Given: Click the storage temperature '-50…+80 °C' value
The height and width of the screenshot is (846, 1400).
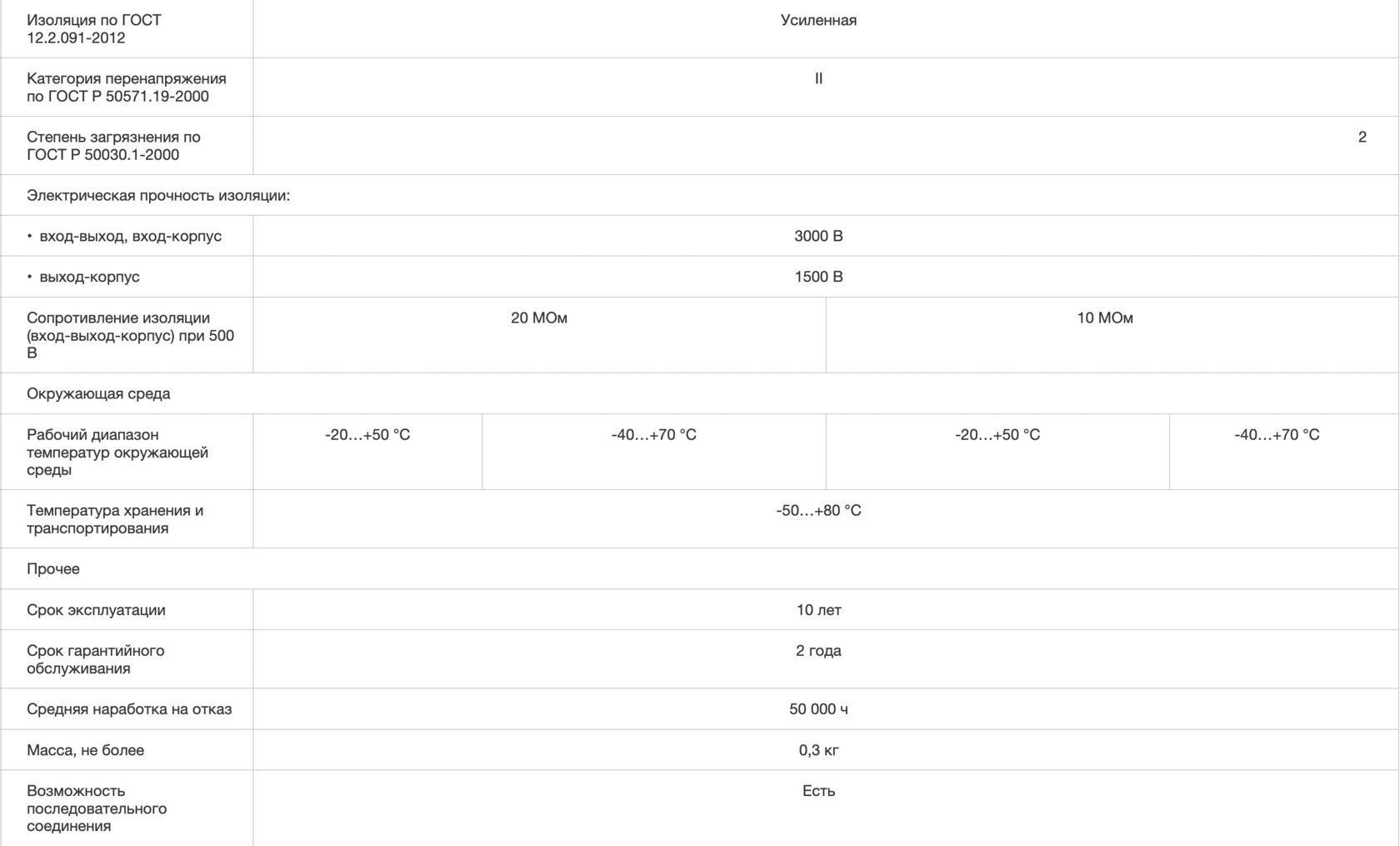Looking at the screenshot, I should pyautogui.click(x=818, y=510).
